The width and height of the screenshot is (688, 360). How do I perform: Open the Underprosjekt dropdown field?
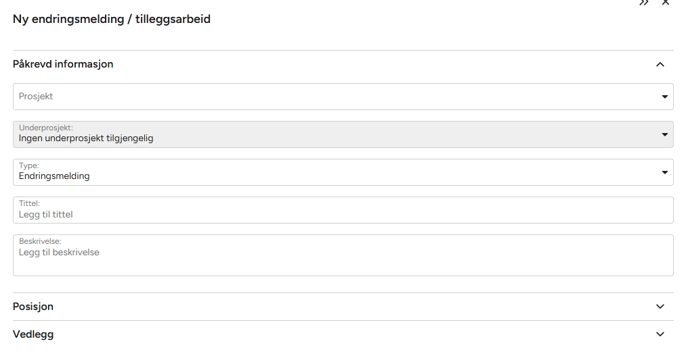pyautogui.click(x=343, y=134)
